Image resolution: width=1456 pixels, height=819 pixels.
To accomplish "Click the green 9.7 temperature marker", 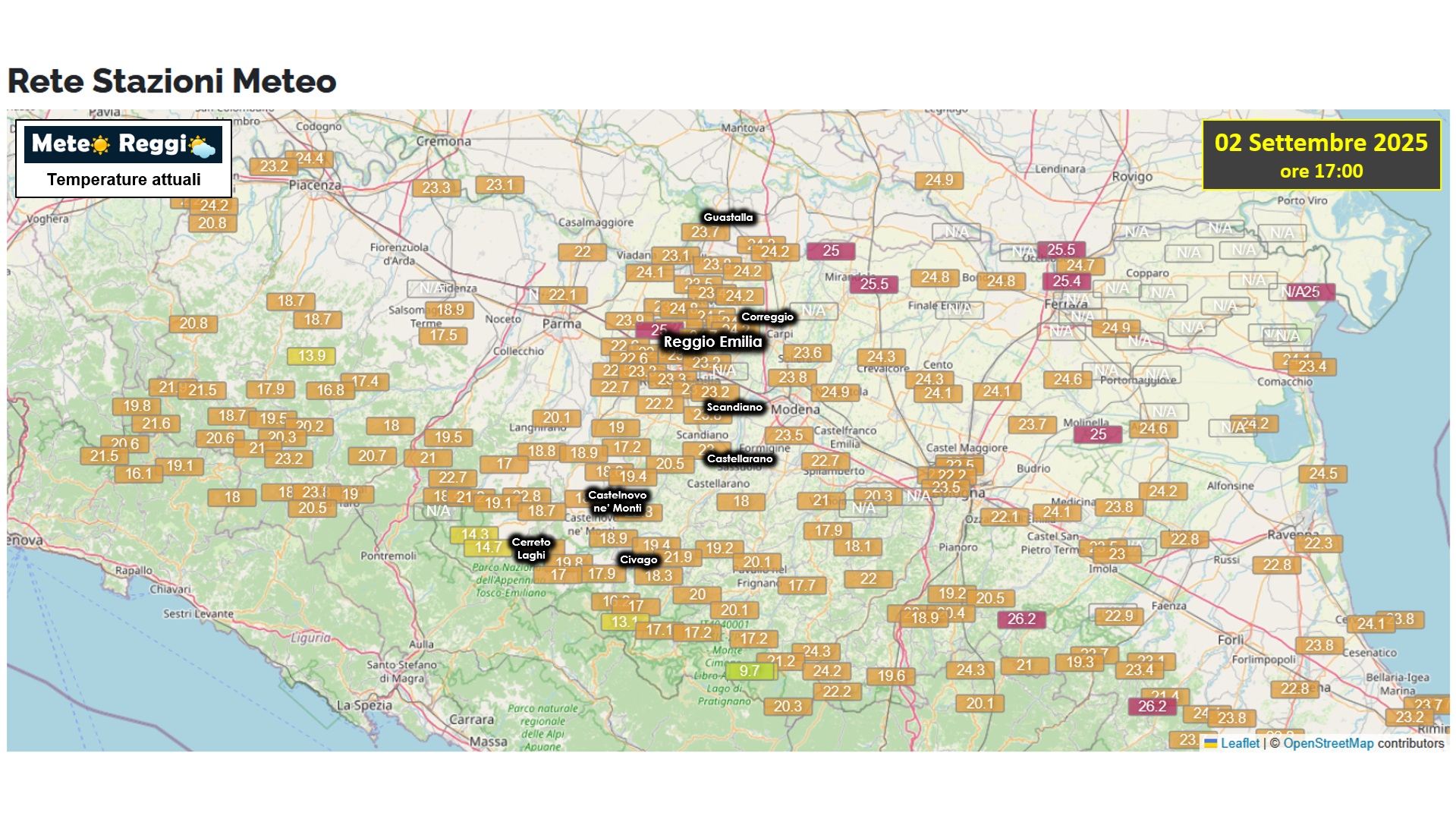I will [x=749, y=671].
